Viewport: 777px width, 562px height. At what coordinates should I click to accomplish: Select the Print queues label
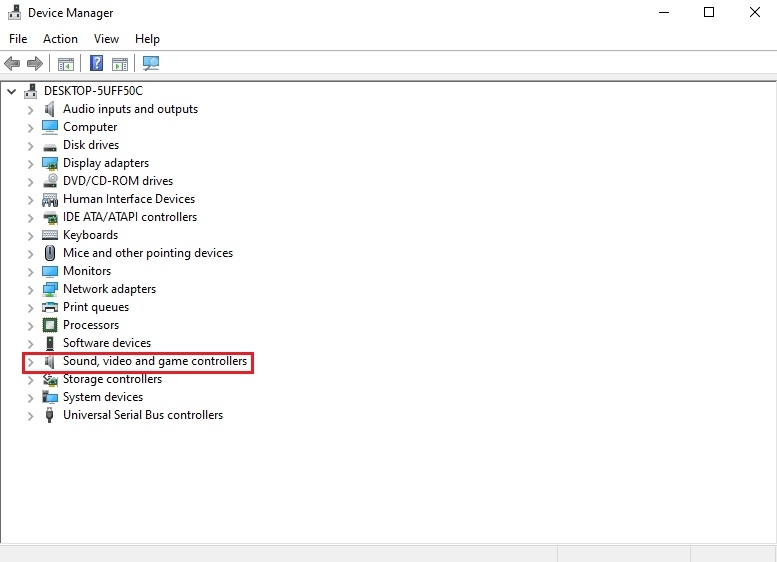pyautogui.click(x=96, y=307)
